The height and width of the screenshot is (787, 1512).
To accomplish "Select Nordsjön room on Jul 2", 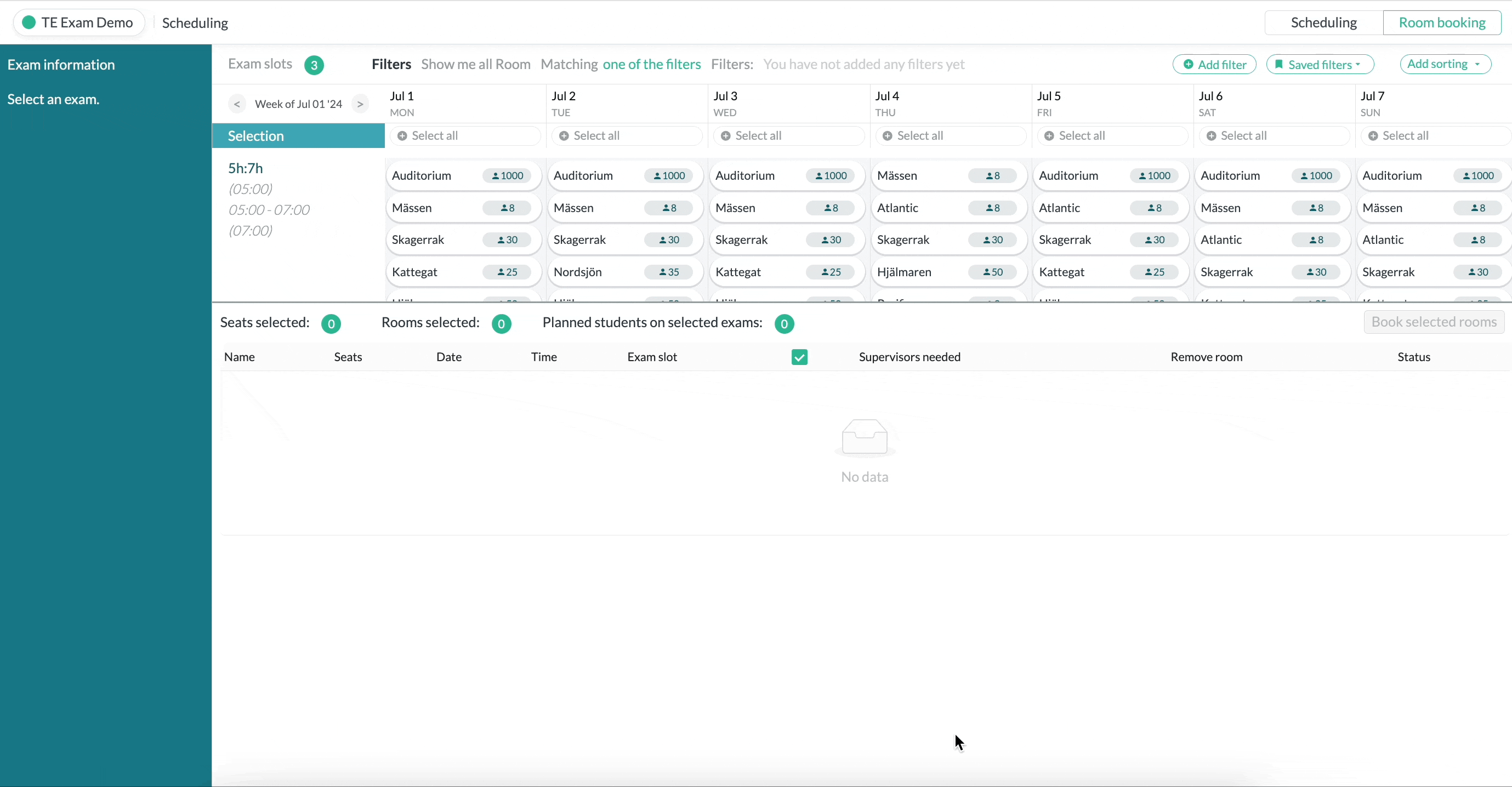I will point(624,272).
